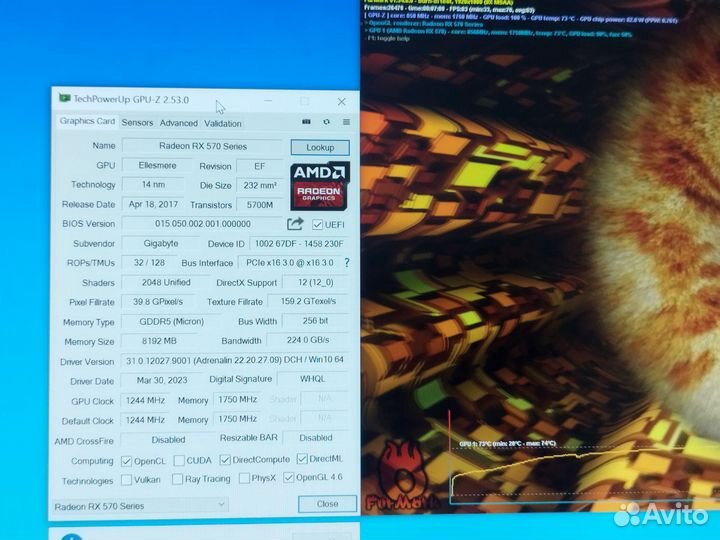Click the DirectX Support value 12 (12_0)

point(315,282)
